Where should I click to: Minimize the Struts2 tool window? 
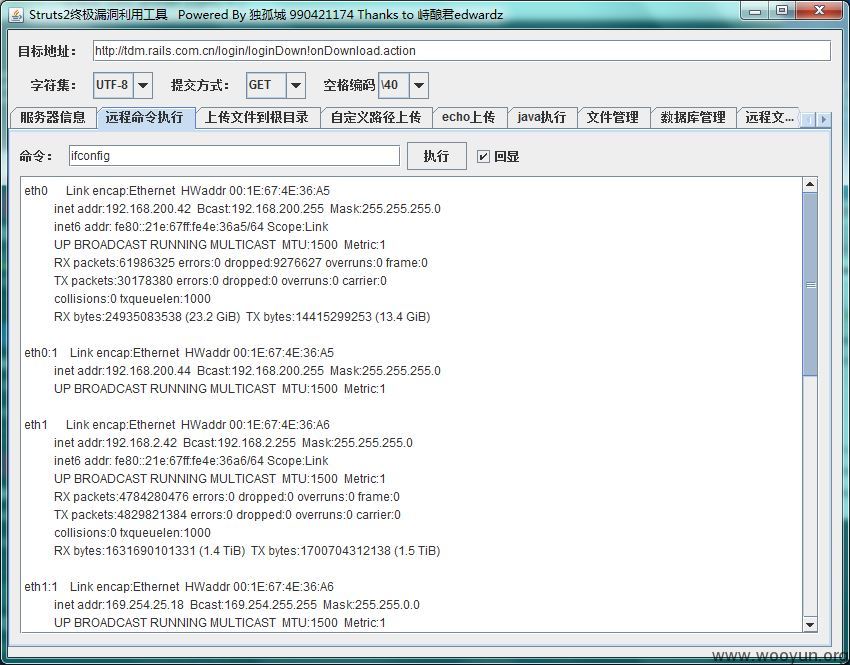(756, 11)
